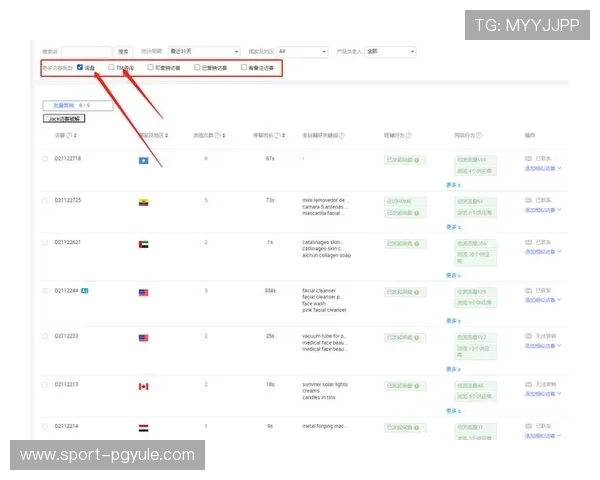600x480 pixels.
Task: Click the 搜索 search button
Action: pos(123,51)
